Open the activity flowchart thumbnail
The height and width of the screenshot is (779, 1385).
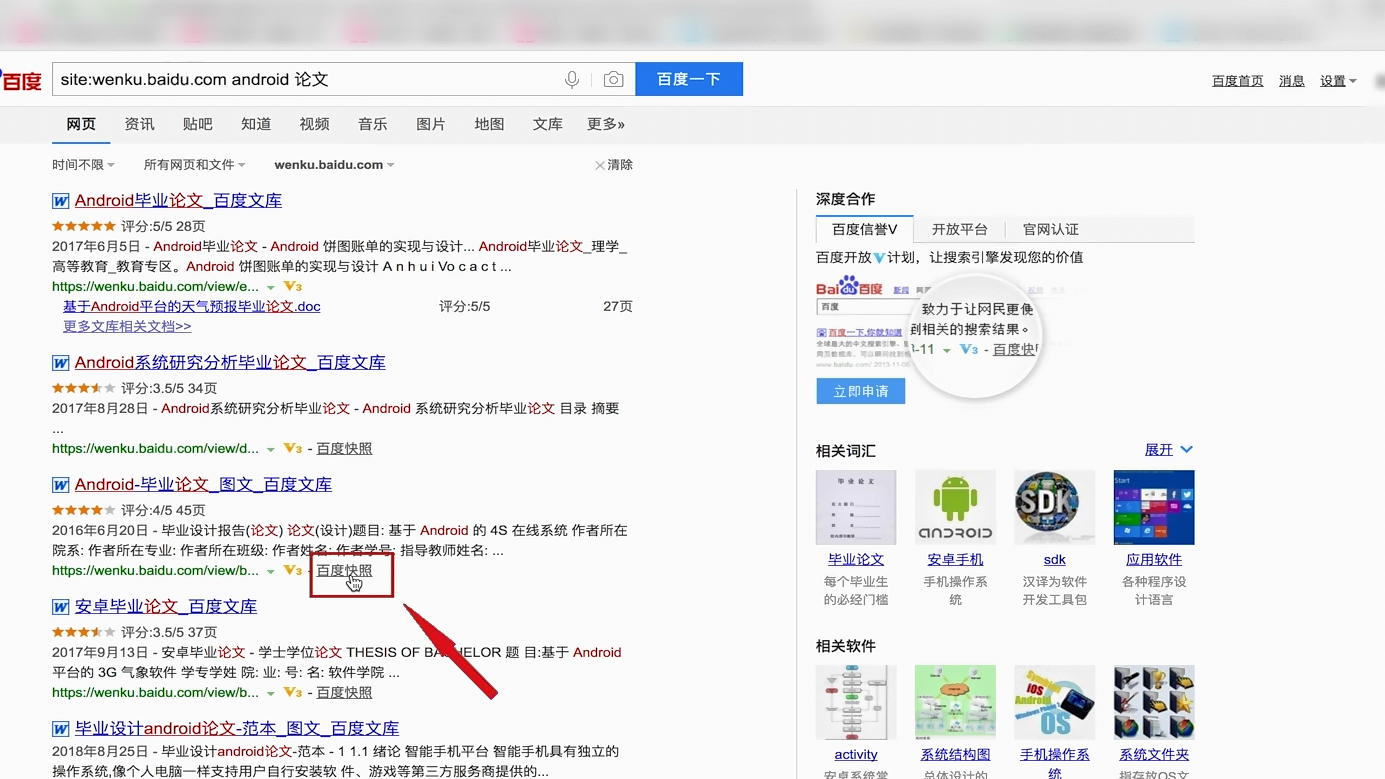[x=856, y=702]
